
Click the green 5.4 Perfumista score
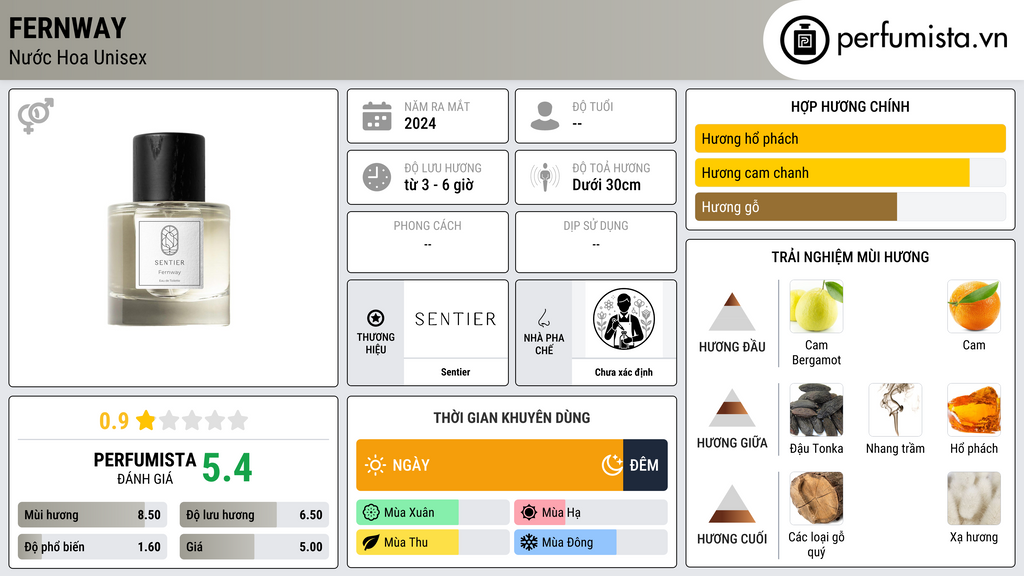click(x=227, y=468)
